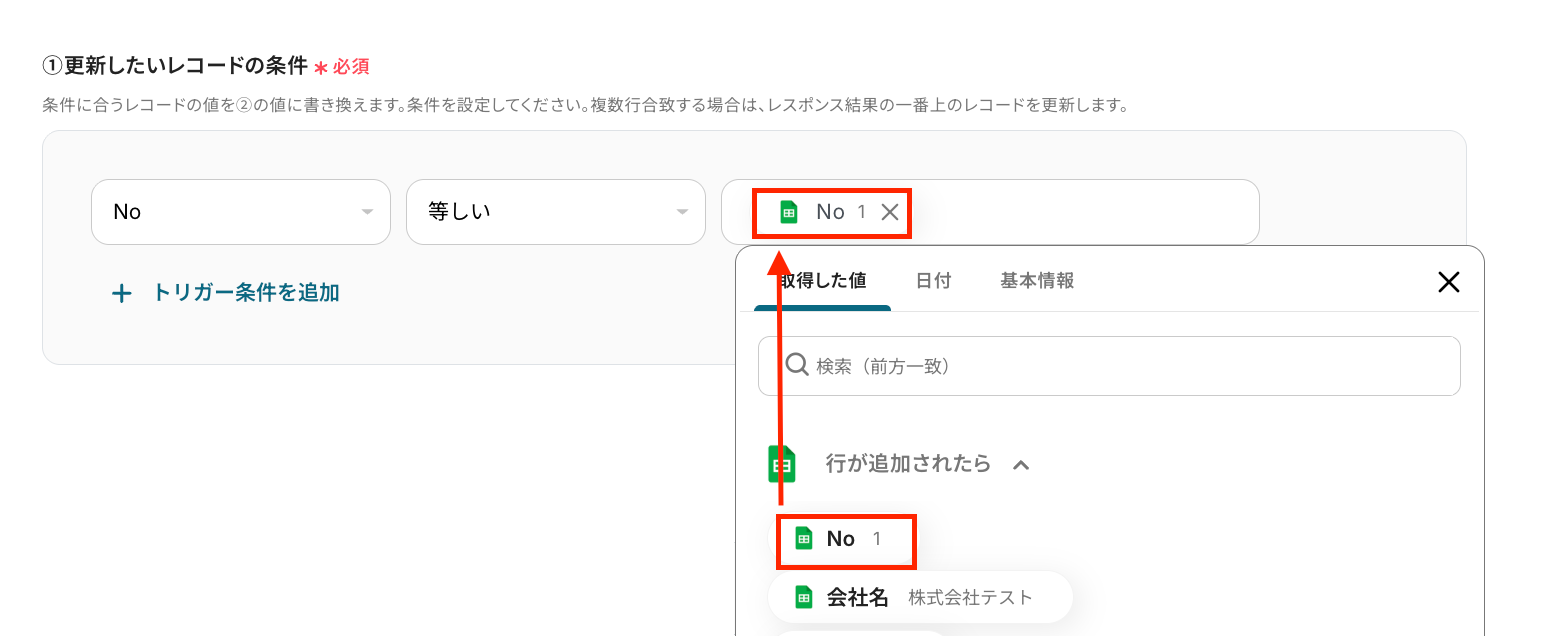The width and height of the screenshot is (1568, 636).
Task: Click the plus icon to add condition
Action: click(121, 293)
